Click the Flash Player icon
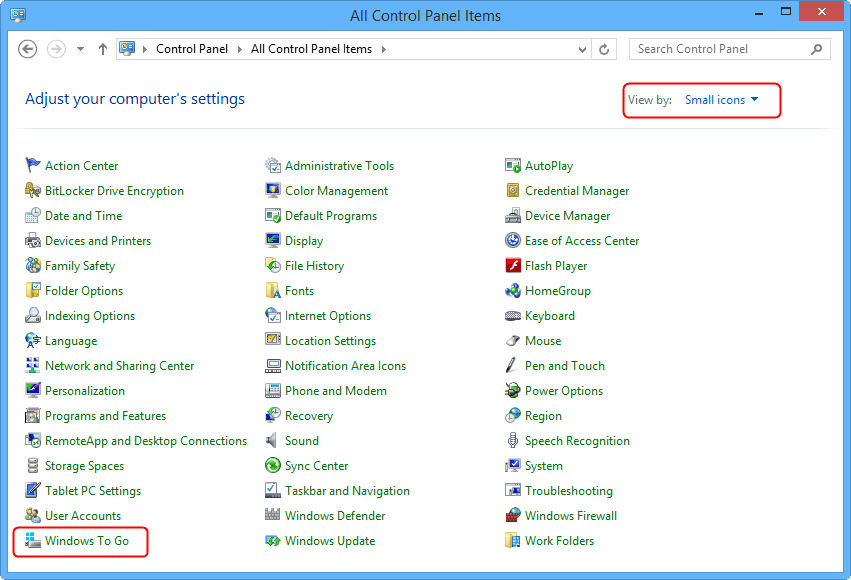This screenshot has width=851, height=580. point(513,266)
